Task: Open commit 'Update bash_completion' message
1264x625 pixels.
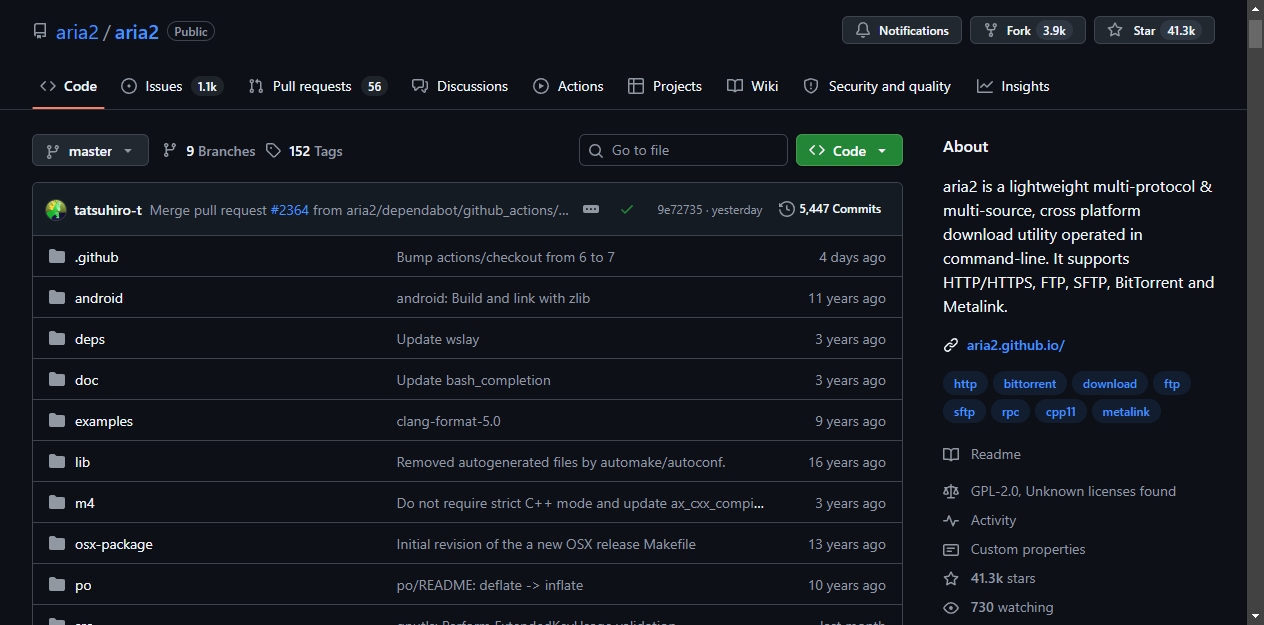Action: click(474, 380)
